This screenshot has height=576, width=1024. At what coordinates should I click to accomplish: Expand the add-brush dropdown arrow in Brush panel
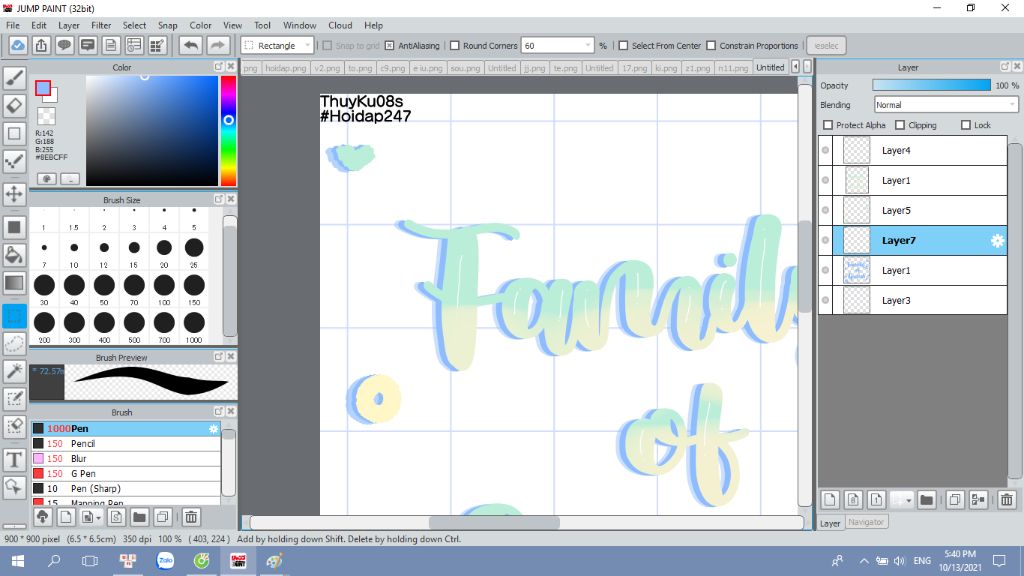tap(98, 518)
